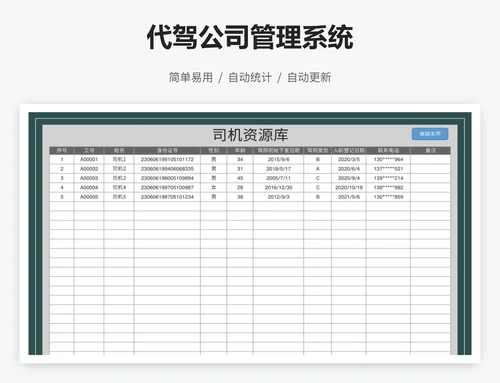The height and width of the screenshot is (383, 500).
Task: Click ID number 230606199105101172
Action: (167, 160)
